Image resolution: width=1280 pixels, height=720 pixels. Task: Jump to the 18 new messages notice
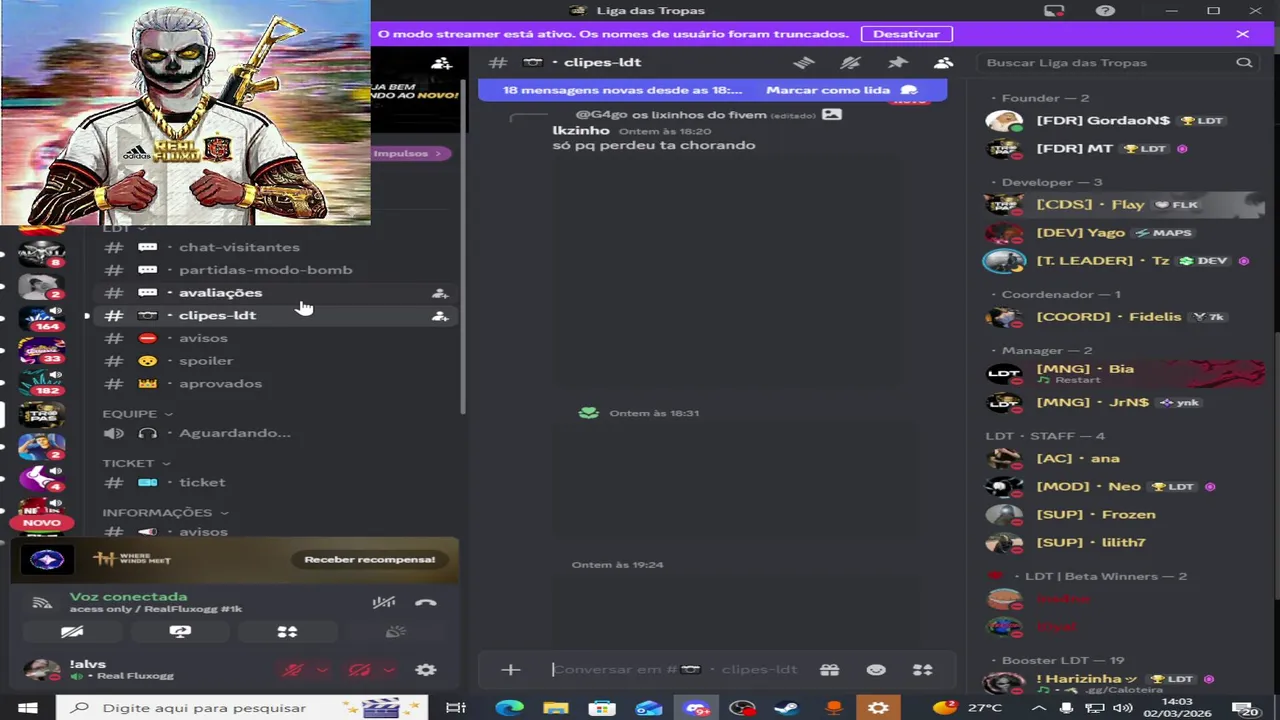622,90
